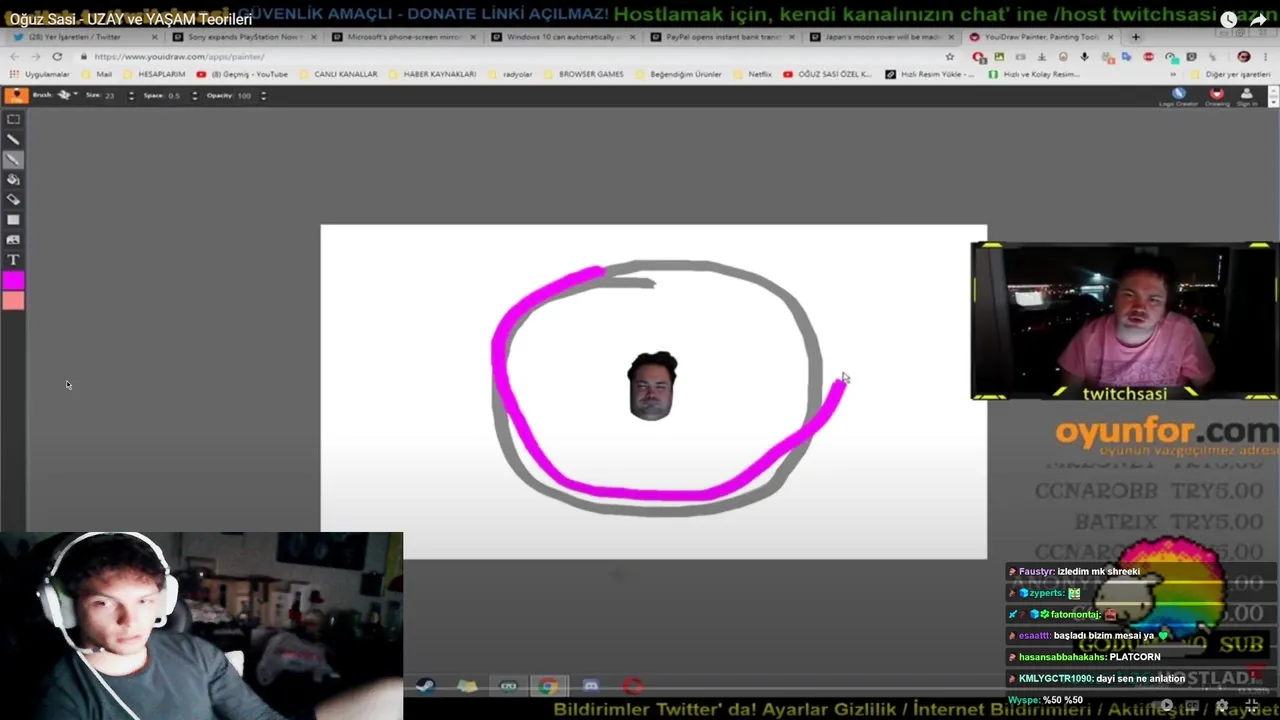The image size is (1280, 720).
Task: Open the Brush type dropdown
Action: click(x=67, y=95)
